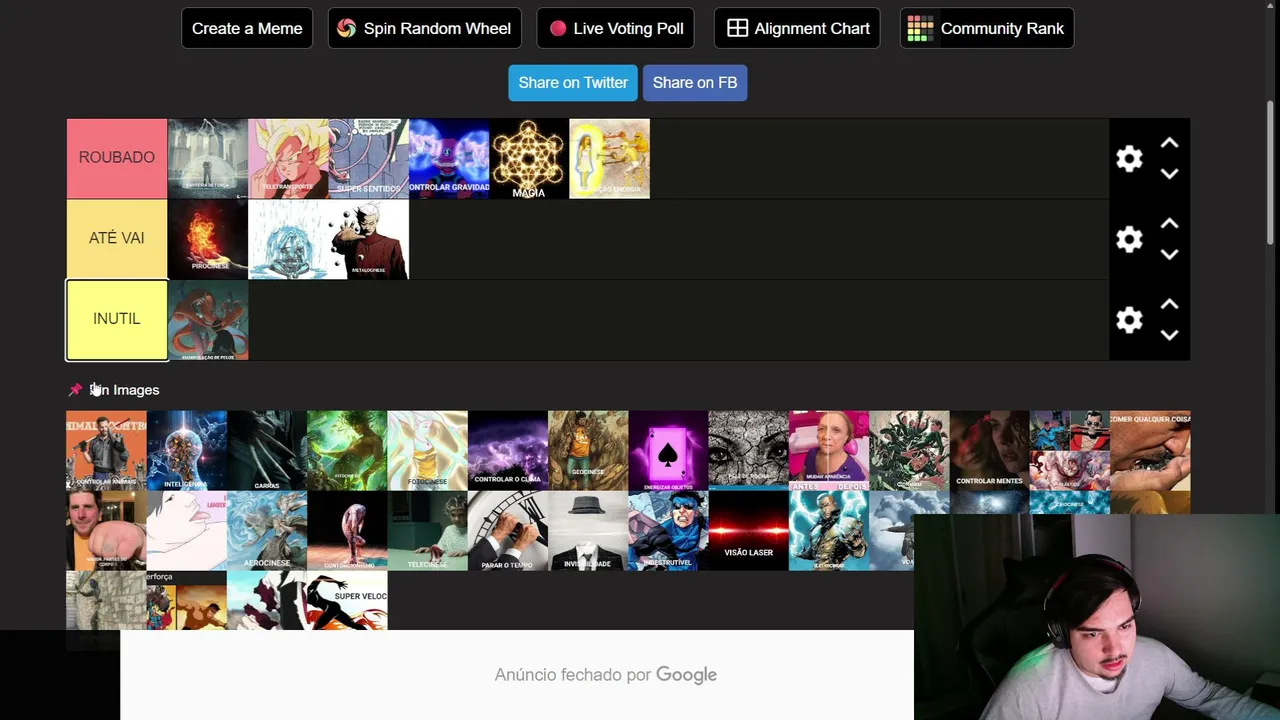Move INUTIL tier down with arrow
1280x720 pixels.
(1169, 335)
